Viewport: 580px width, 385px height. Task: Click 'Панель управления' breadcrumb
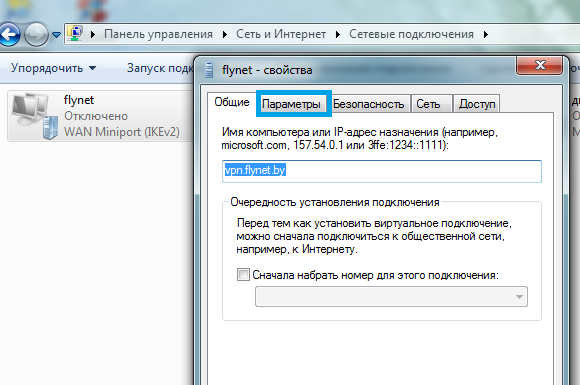coord(158,34)
